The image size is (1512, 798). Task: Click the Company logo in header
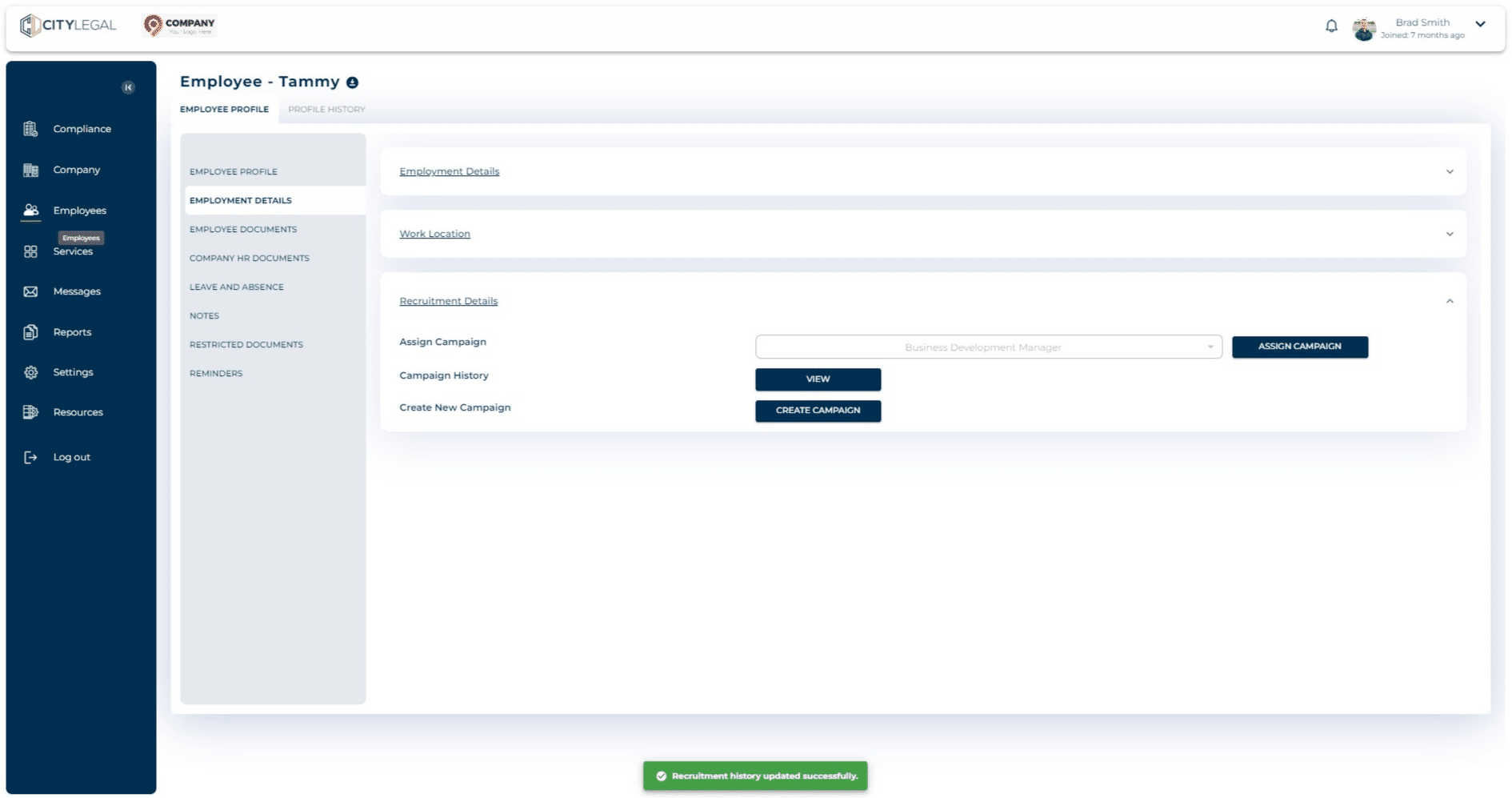click(179, 26)
